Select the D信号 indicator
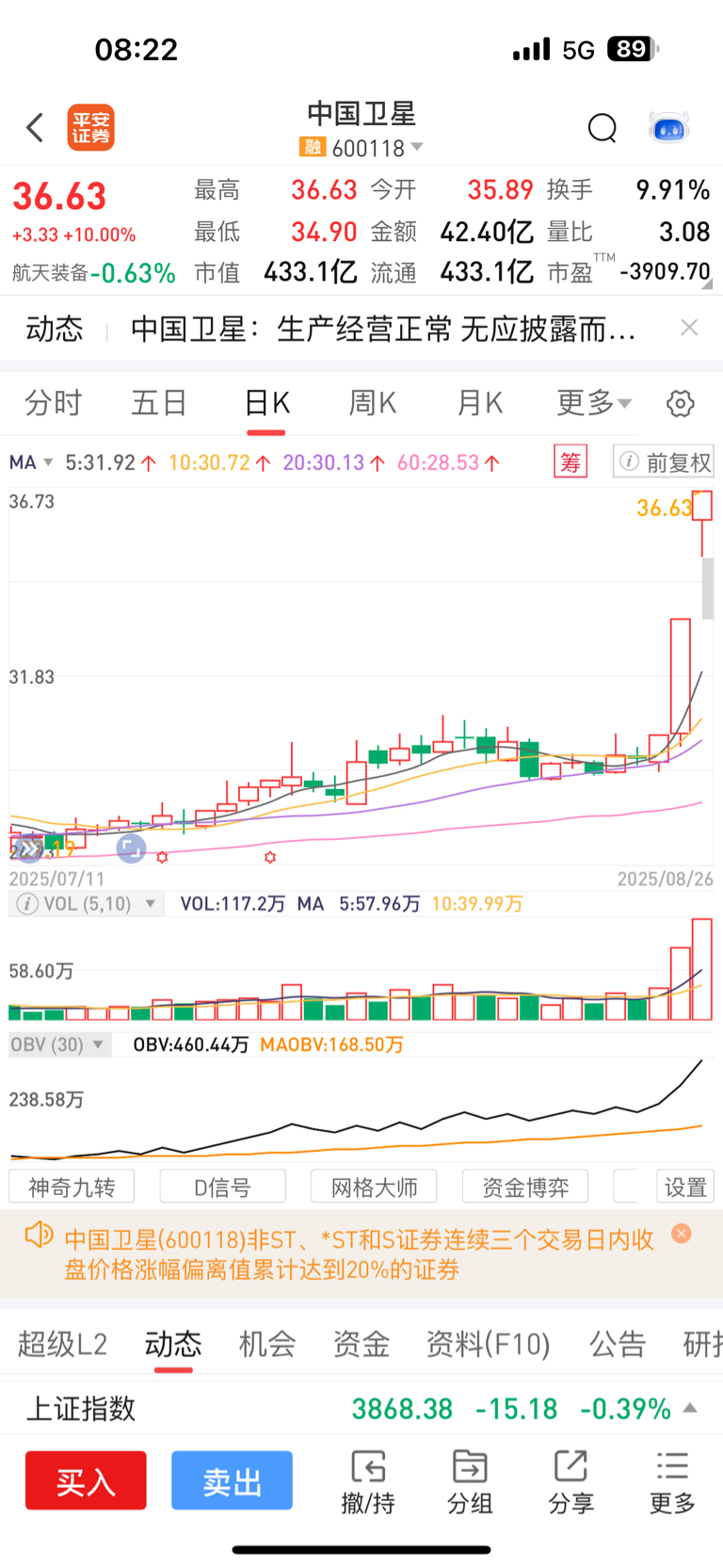This screenshot has width=723, height=1568. [x=222, y=1187]
